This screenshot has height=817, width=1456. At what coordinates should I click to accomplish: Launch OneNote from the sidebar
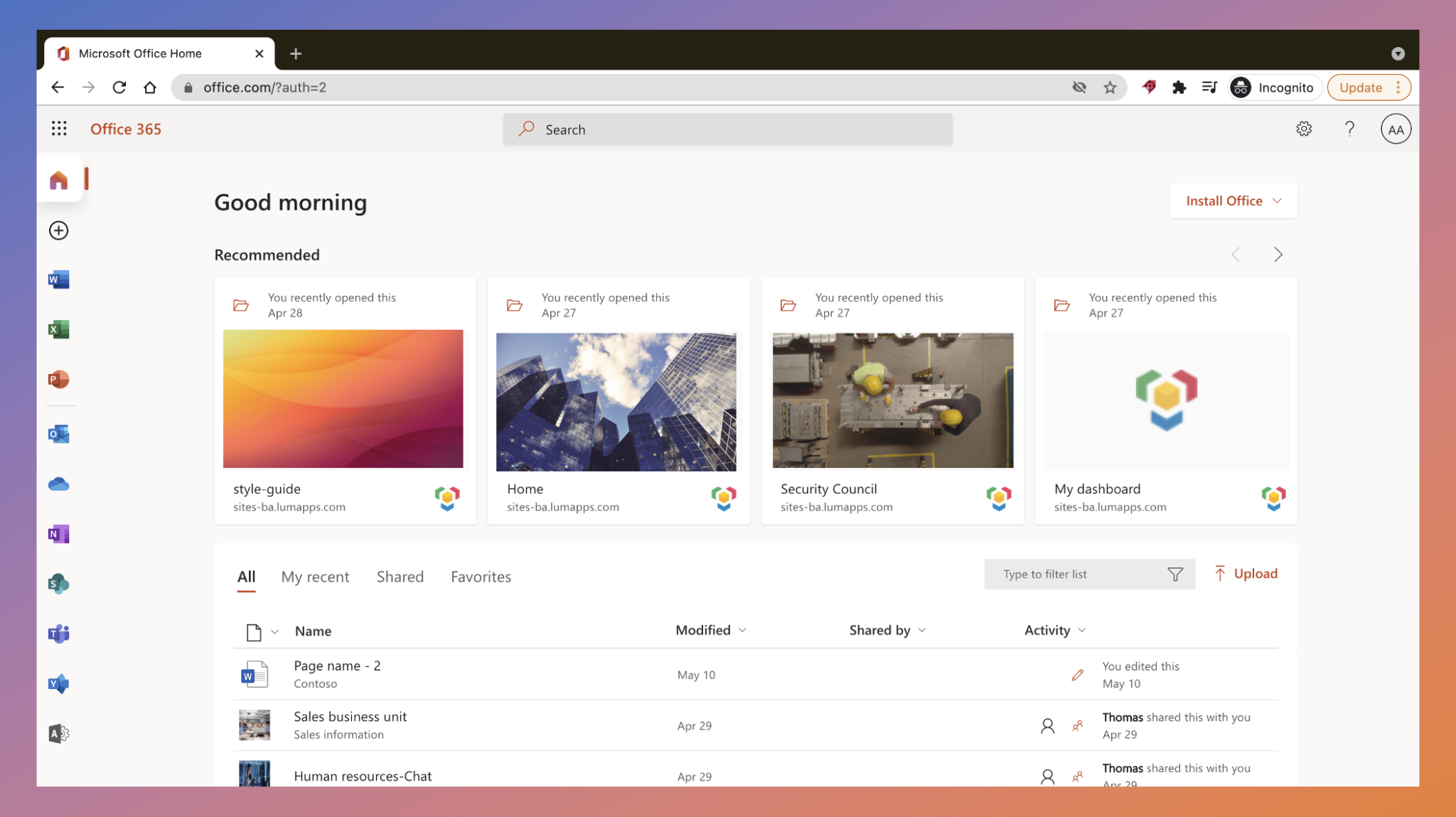click(x=59, y=534)
